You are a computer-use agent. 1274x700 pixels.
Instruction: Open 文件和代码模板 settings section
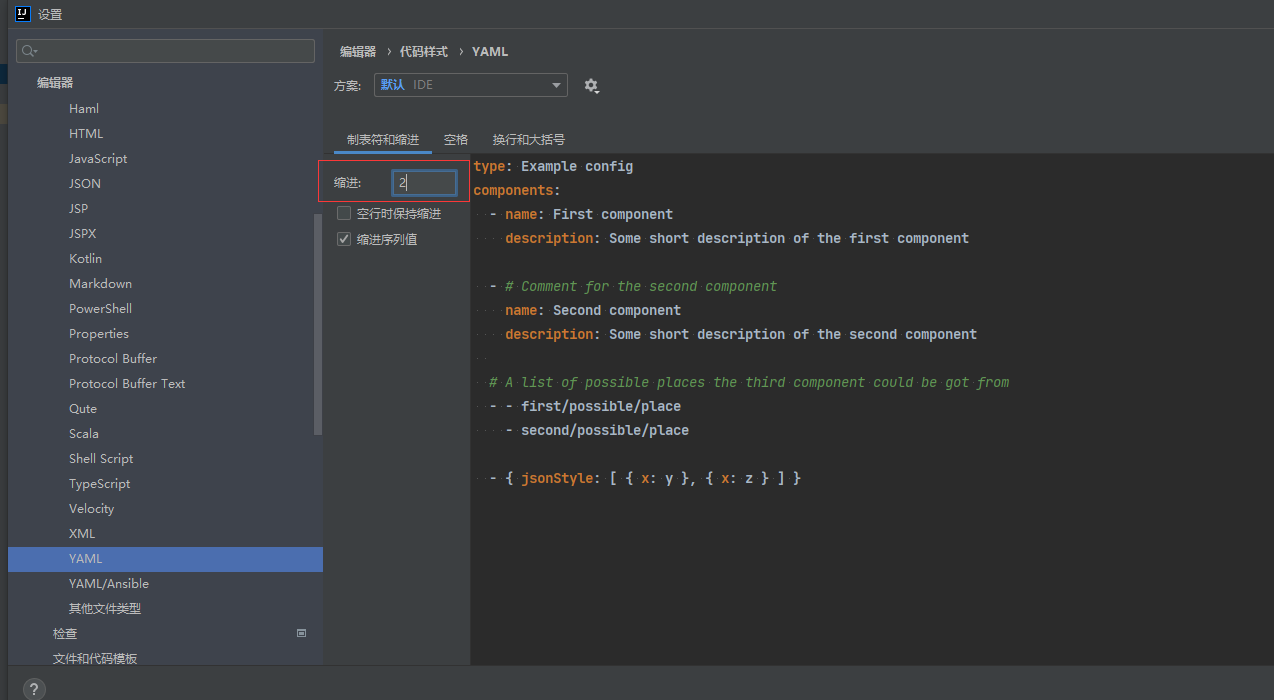pyautogui.click(x=95, y=658)
